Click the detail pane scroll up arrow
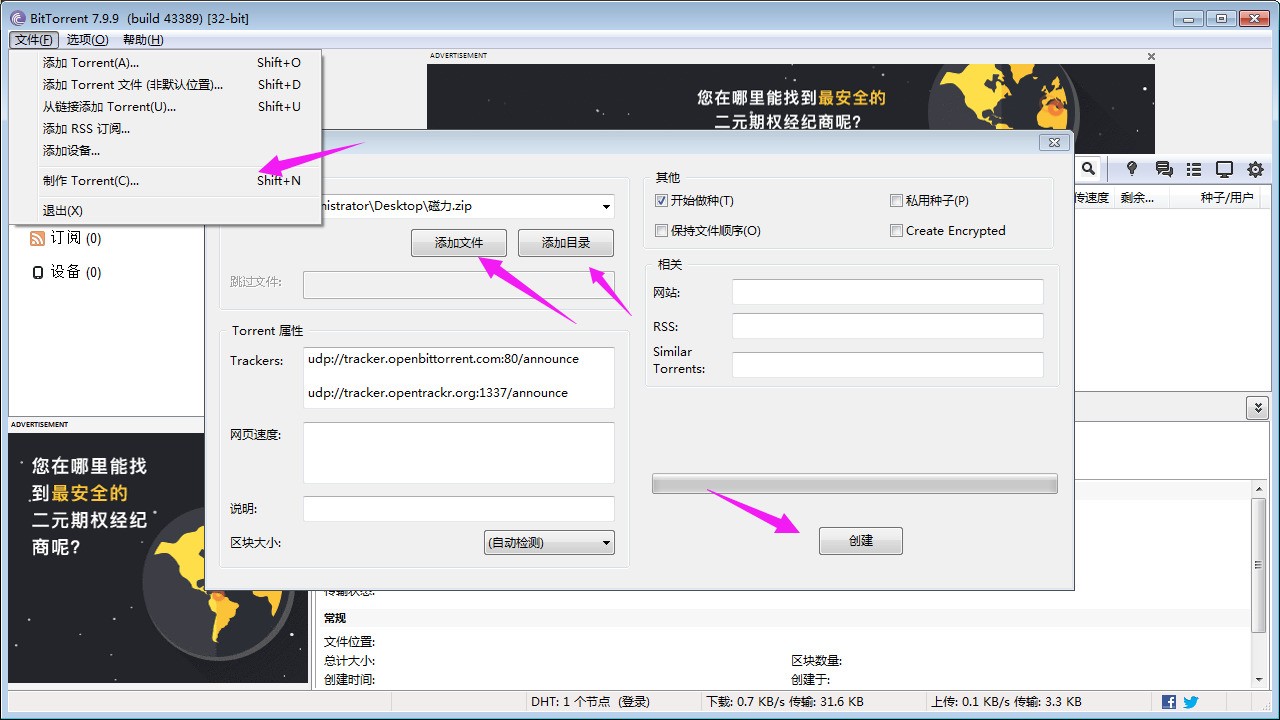Screen dimensions: 1280x720 [x=1259, y=489]
